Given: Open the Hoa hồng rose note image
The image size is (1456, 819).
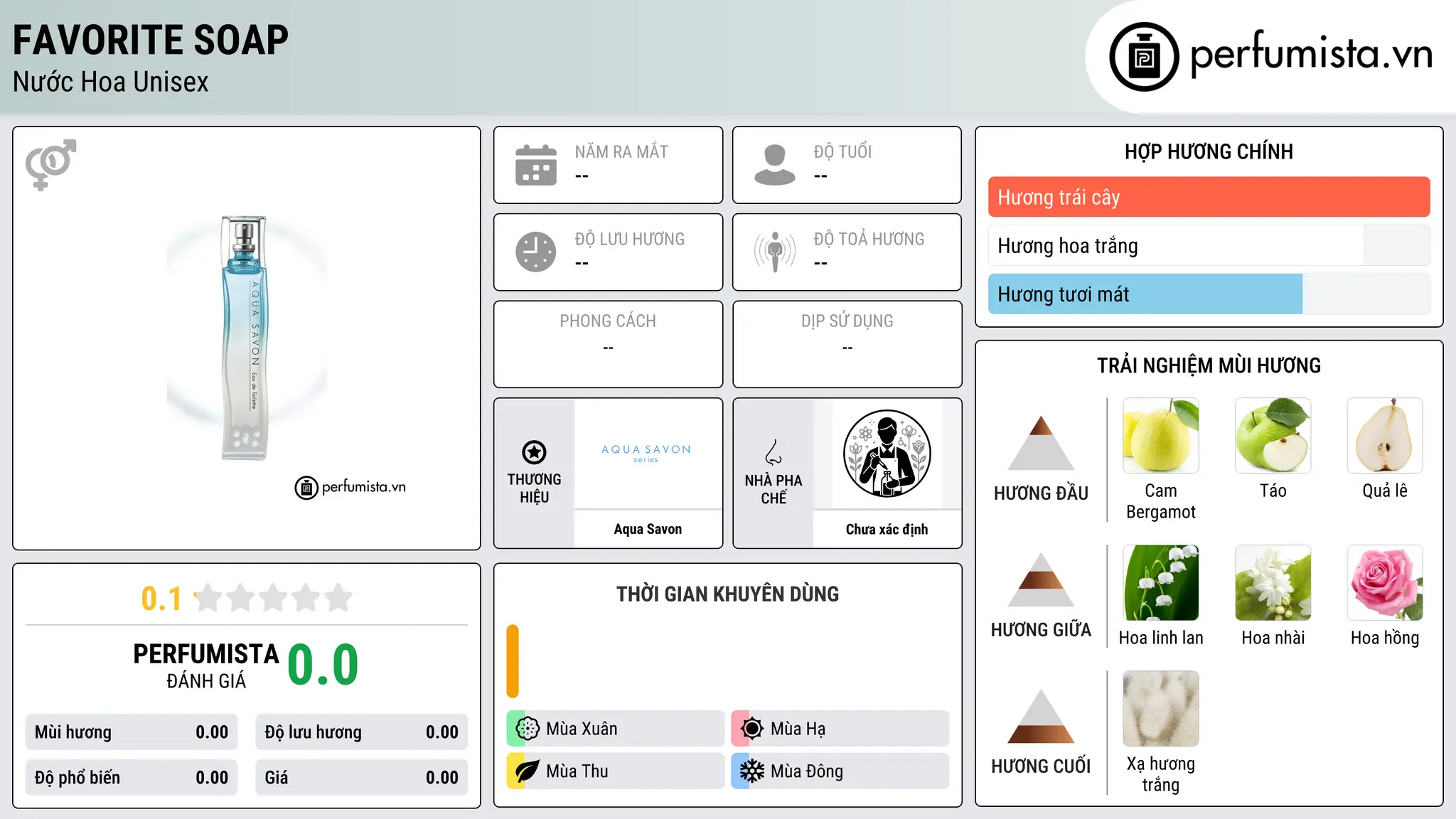Looking at the screenshot, I should coord(1385,583).
